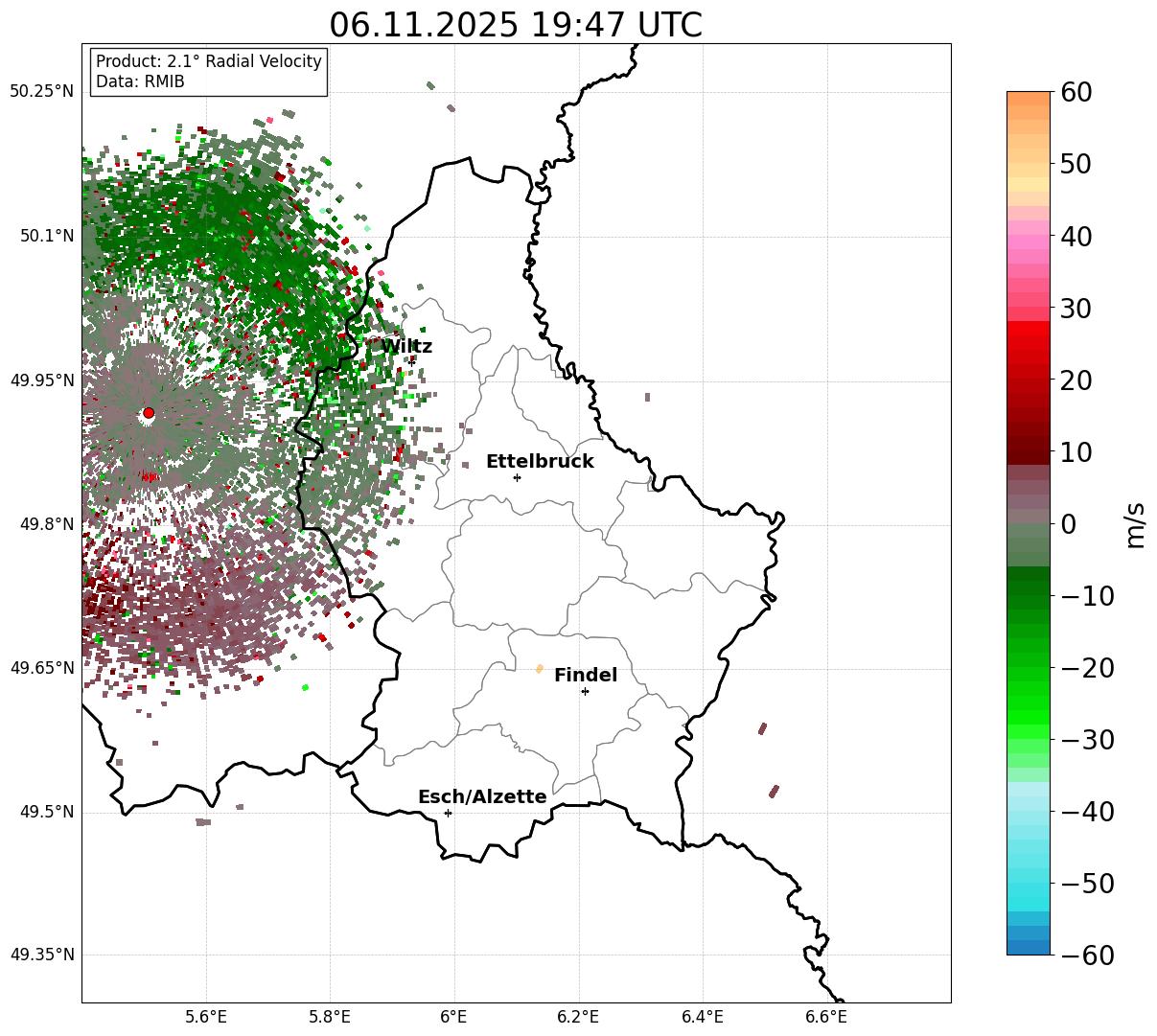
Task: Click the colorbar 30 tick label
Action: 1078,309
